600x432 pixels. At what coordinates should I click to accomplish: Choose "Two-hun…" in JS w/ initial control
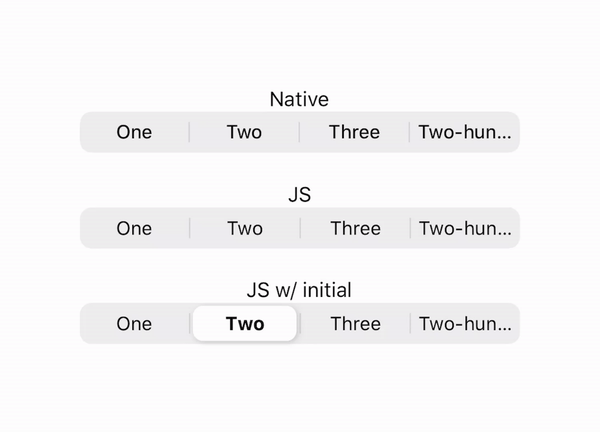click(x=465, y=324)
